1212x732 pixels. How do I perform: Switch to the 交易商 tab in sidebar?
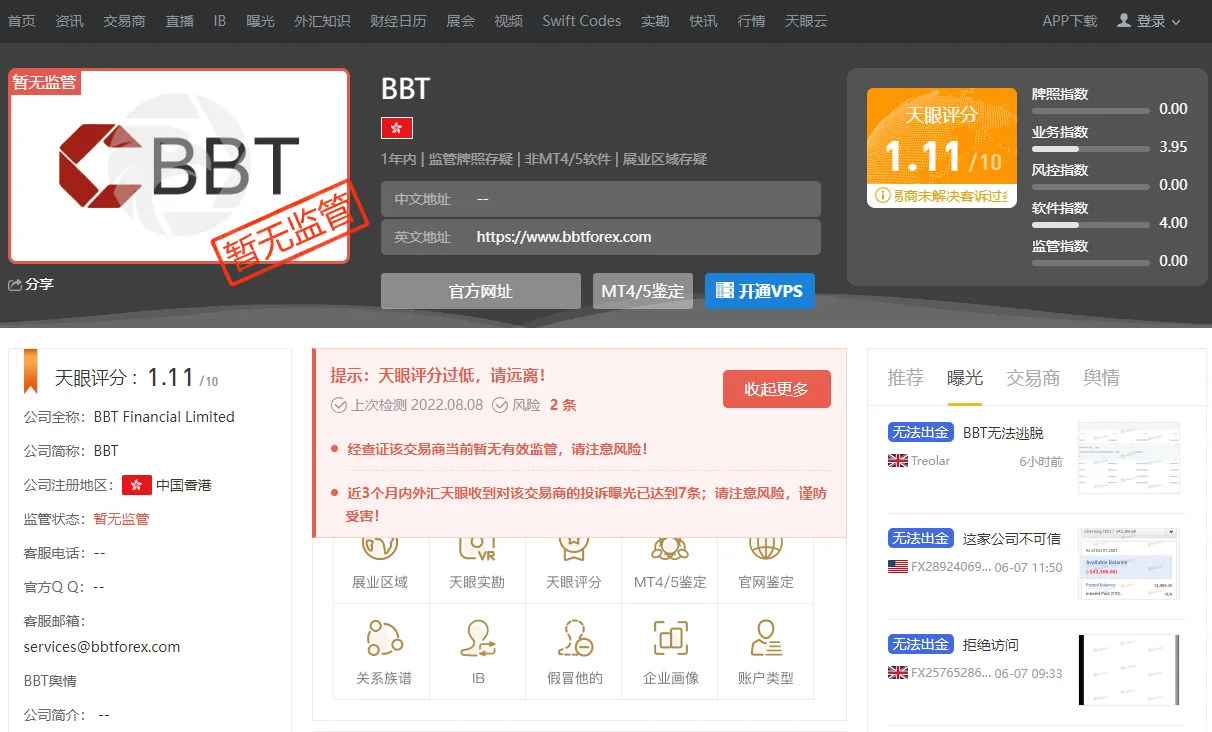tap(1033, 378)
